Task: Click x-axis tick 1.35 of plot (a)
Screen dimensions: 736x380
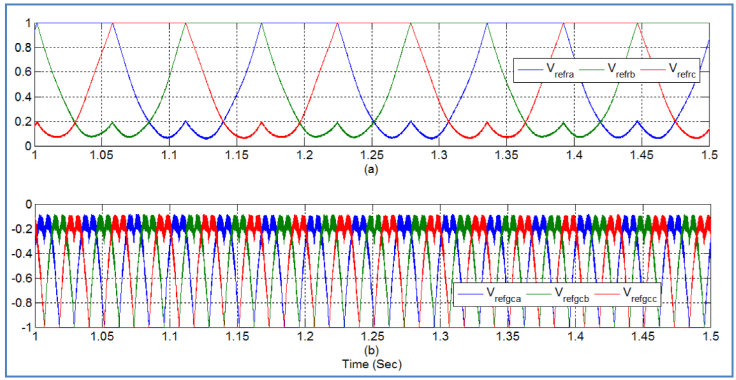Action: (507, 156)
